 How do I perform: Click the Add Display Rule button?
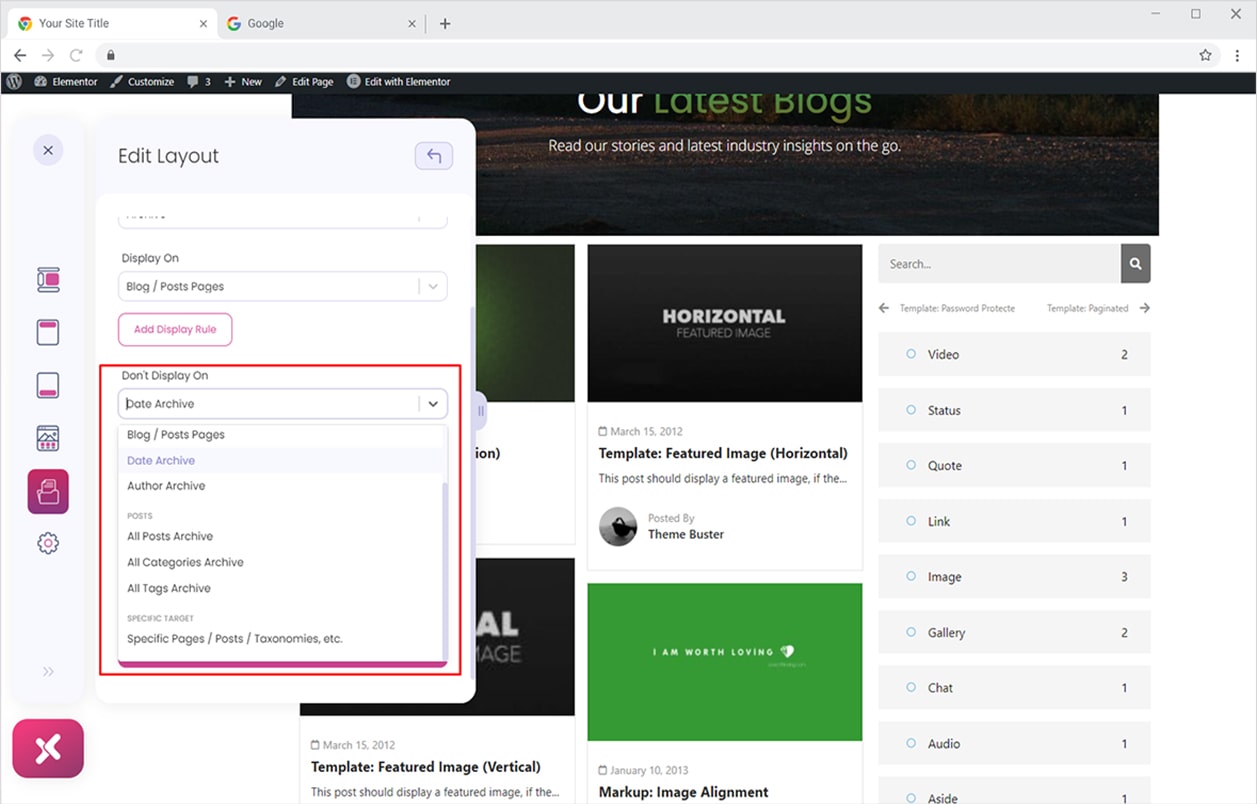tap(175, 330)
